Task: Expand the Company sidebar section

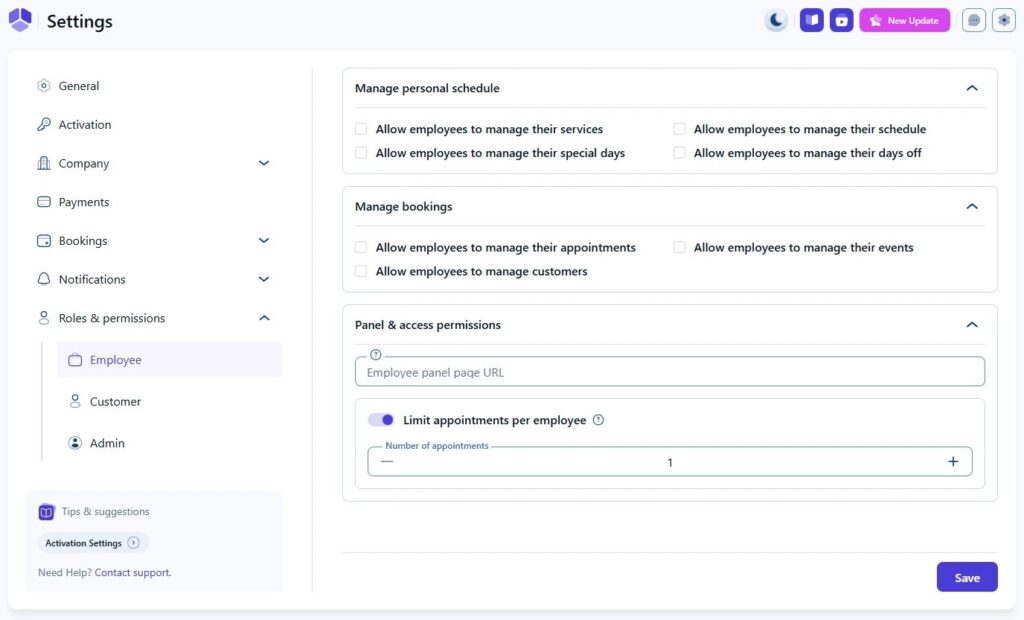Action: pyautogui.click(x=264, y=163)
